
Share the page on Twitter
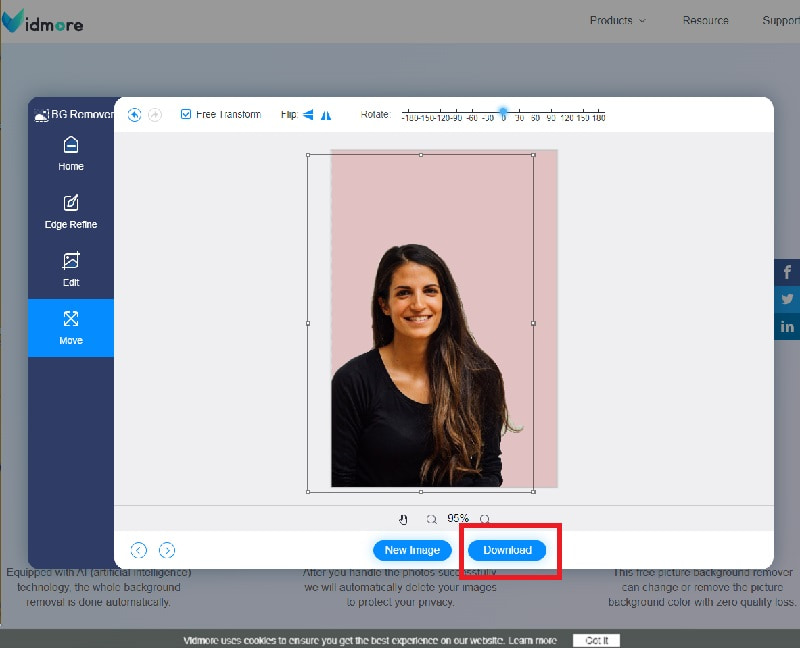pyautogui.click(x=787, y=299)
